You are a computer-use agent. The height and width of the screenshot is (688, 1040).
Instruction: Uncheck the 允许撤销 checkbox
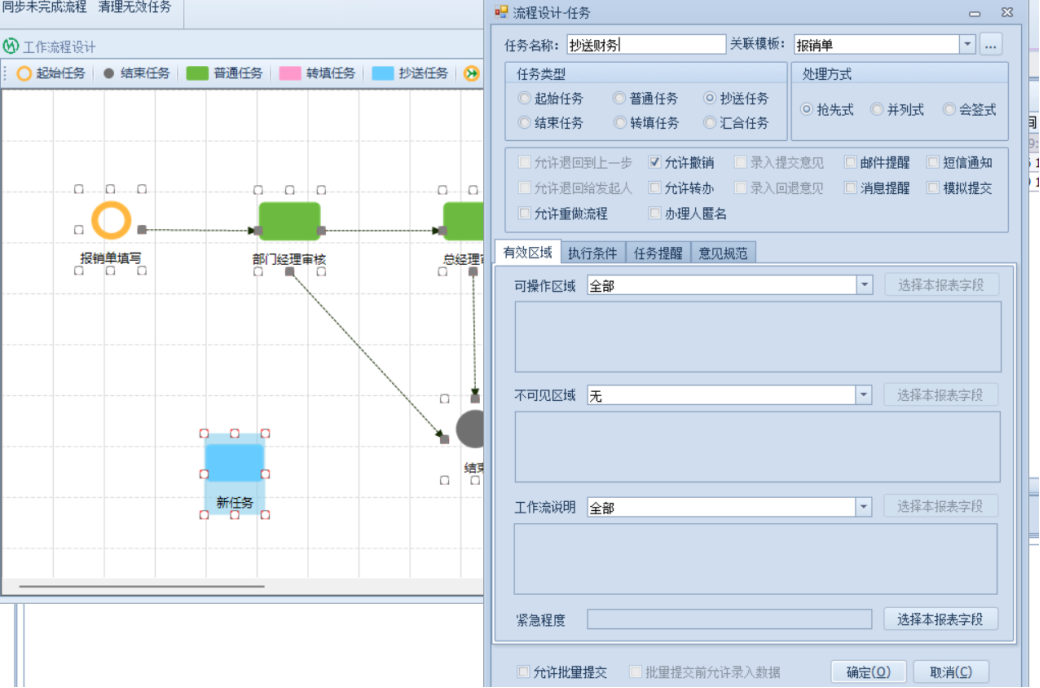[x=655, y=162]
